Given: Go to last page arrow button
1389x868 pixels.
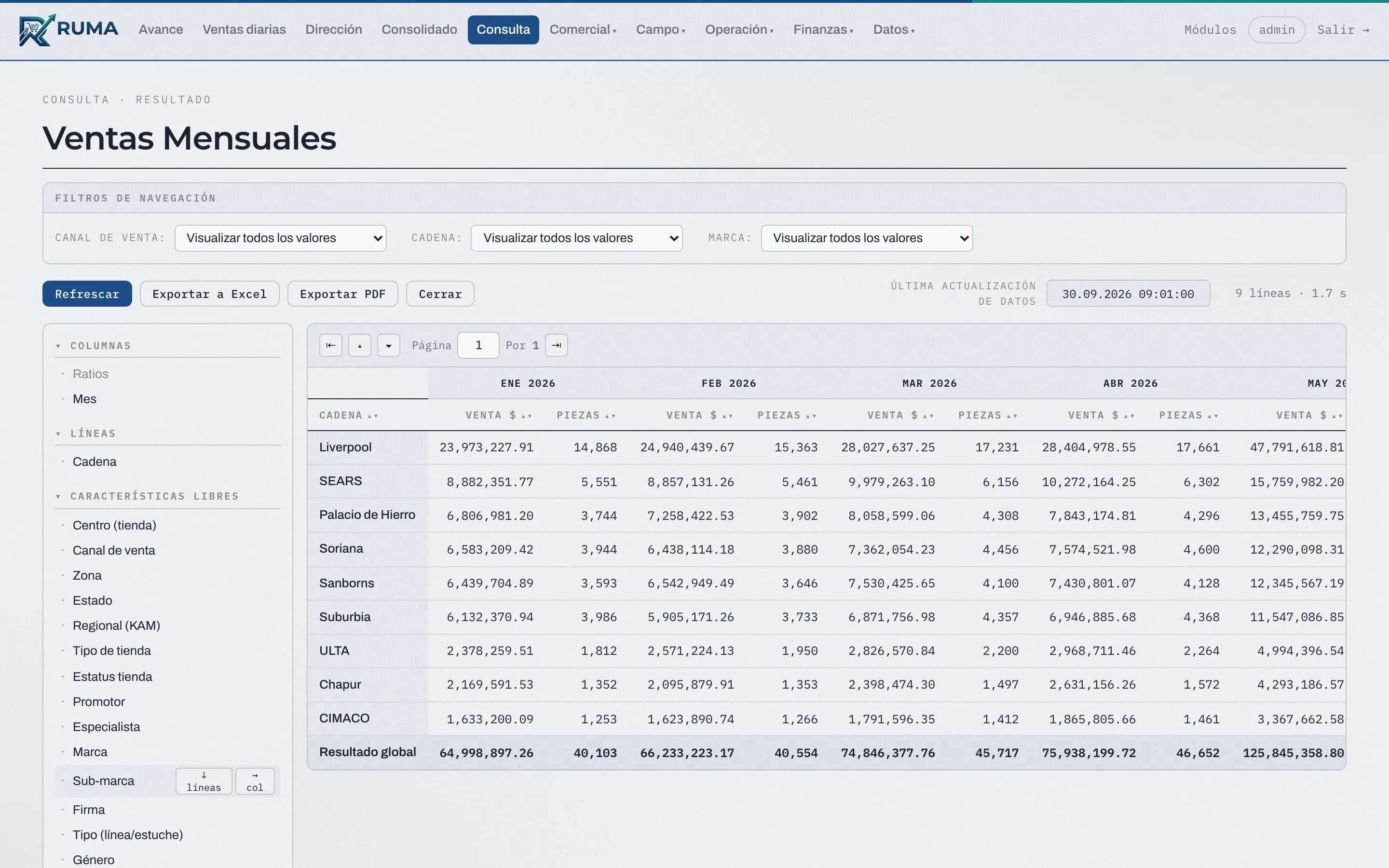Looking at the screenshot, I should click(556, 346).
